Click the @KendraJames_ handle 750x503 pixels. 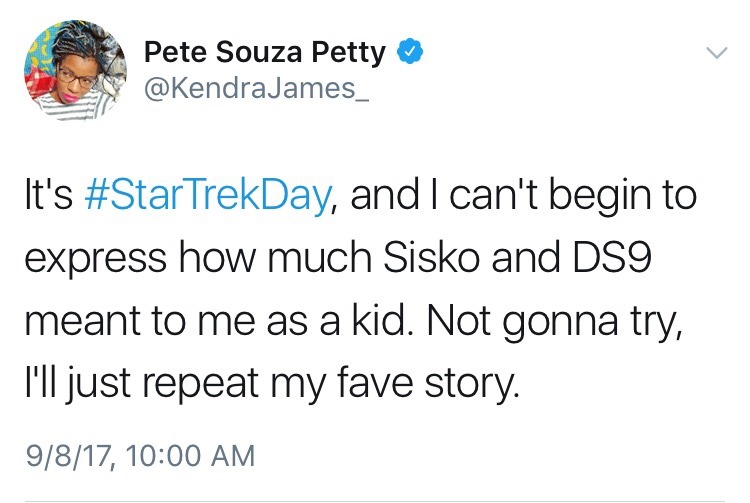238,90
